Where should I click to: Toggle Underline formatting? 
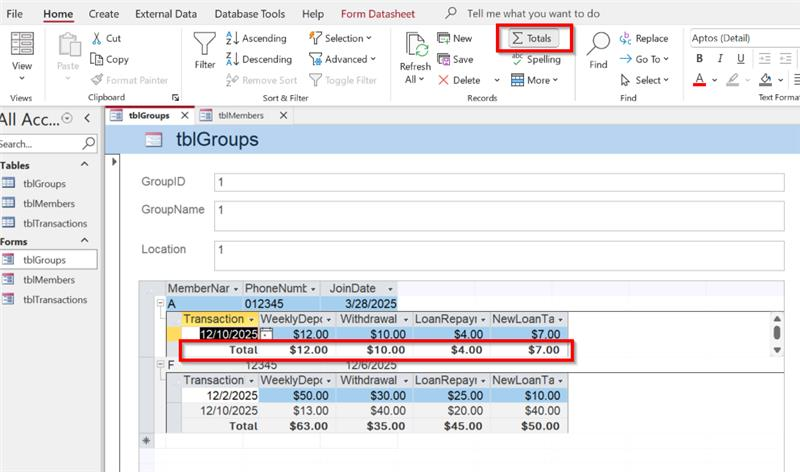click(740, 59)
